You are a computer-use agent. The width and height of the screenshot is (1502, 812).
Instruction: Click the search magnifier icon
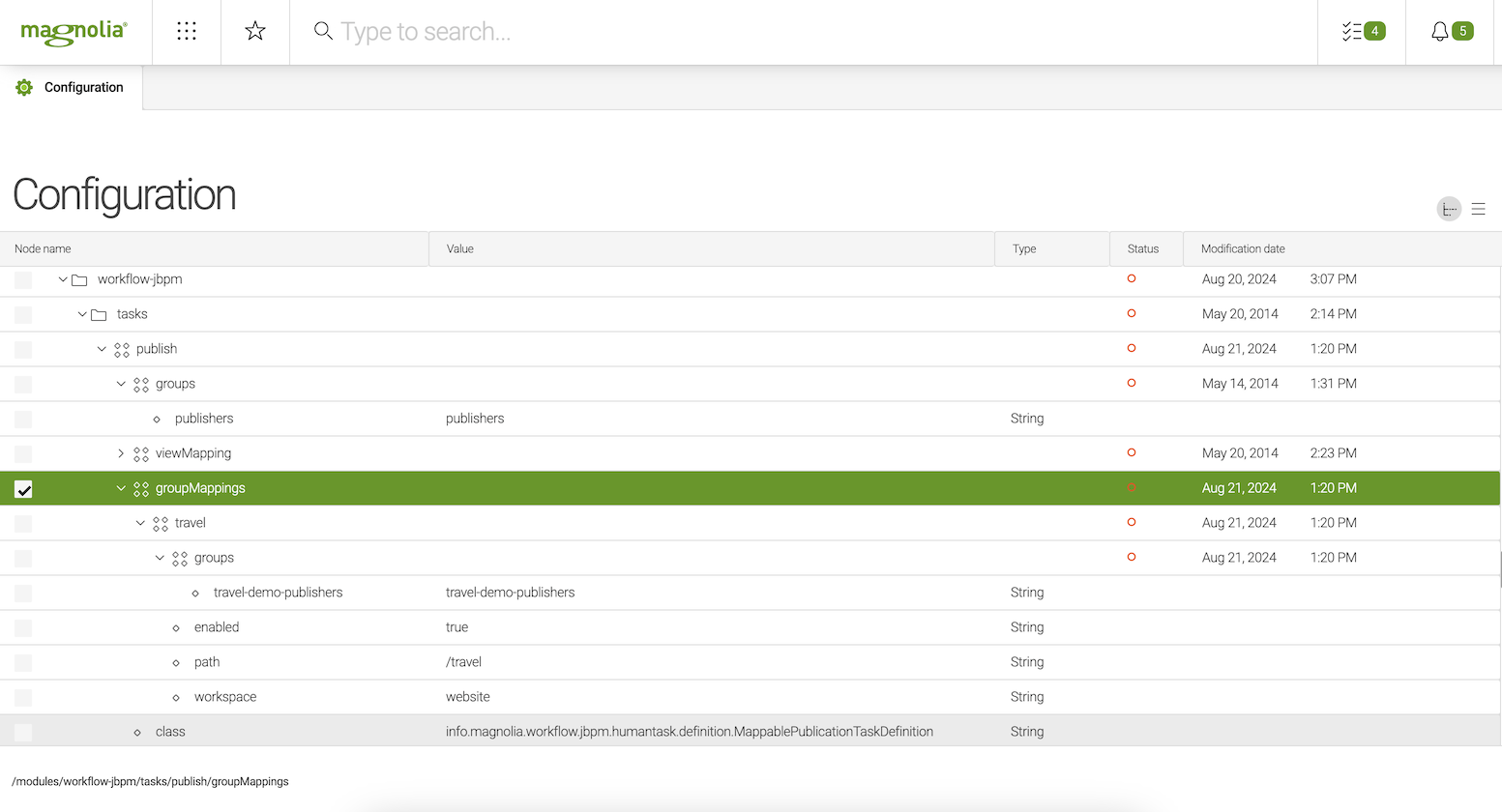point(323,31)
